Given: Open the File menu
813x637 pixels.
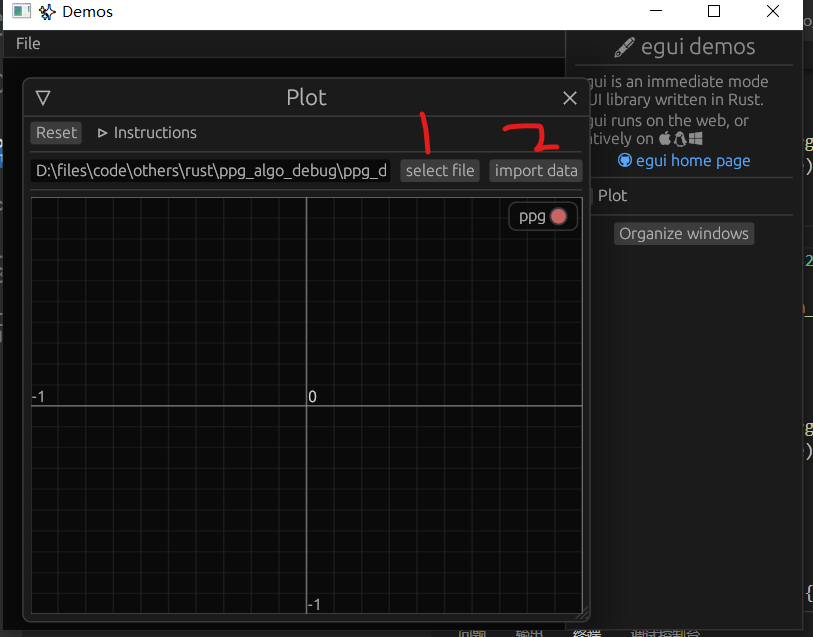Looking at the screenshot, I should (28, 44).
